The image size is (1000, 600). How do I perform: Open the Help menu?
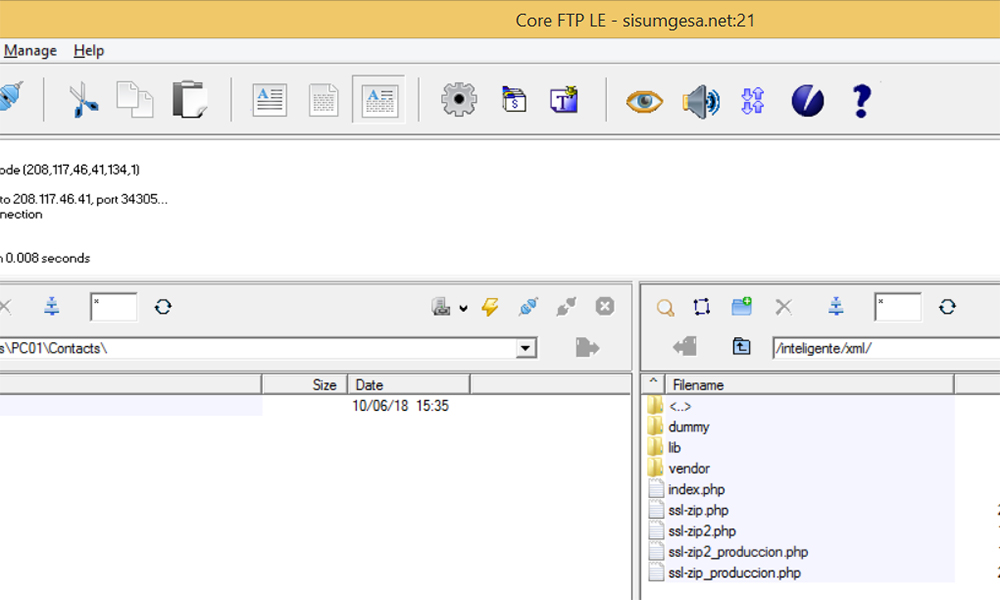(89, 50)
